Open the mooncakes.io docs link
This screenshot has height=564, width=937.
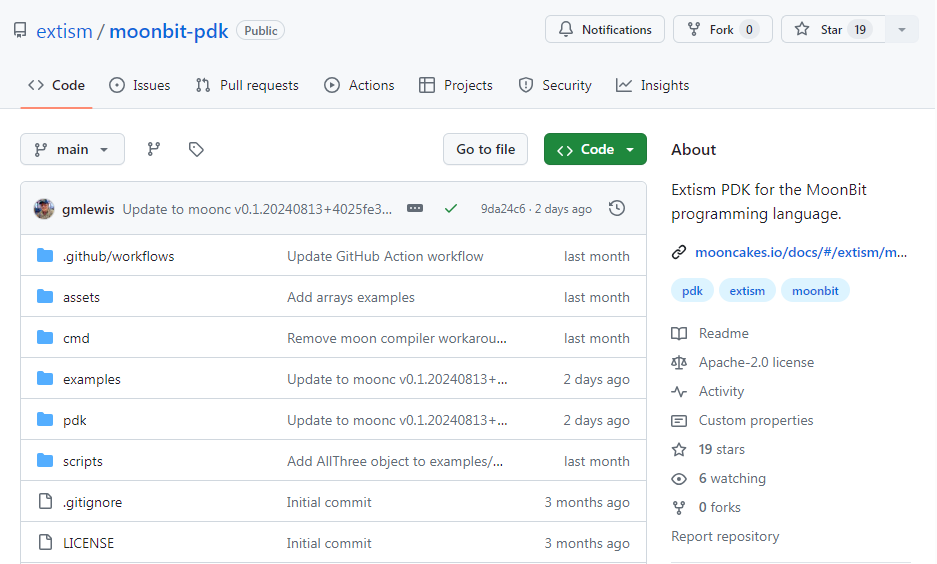[801, 252]
